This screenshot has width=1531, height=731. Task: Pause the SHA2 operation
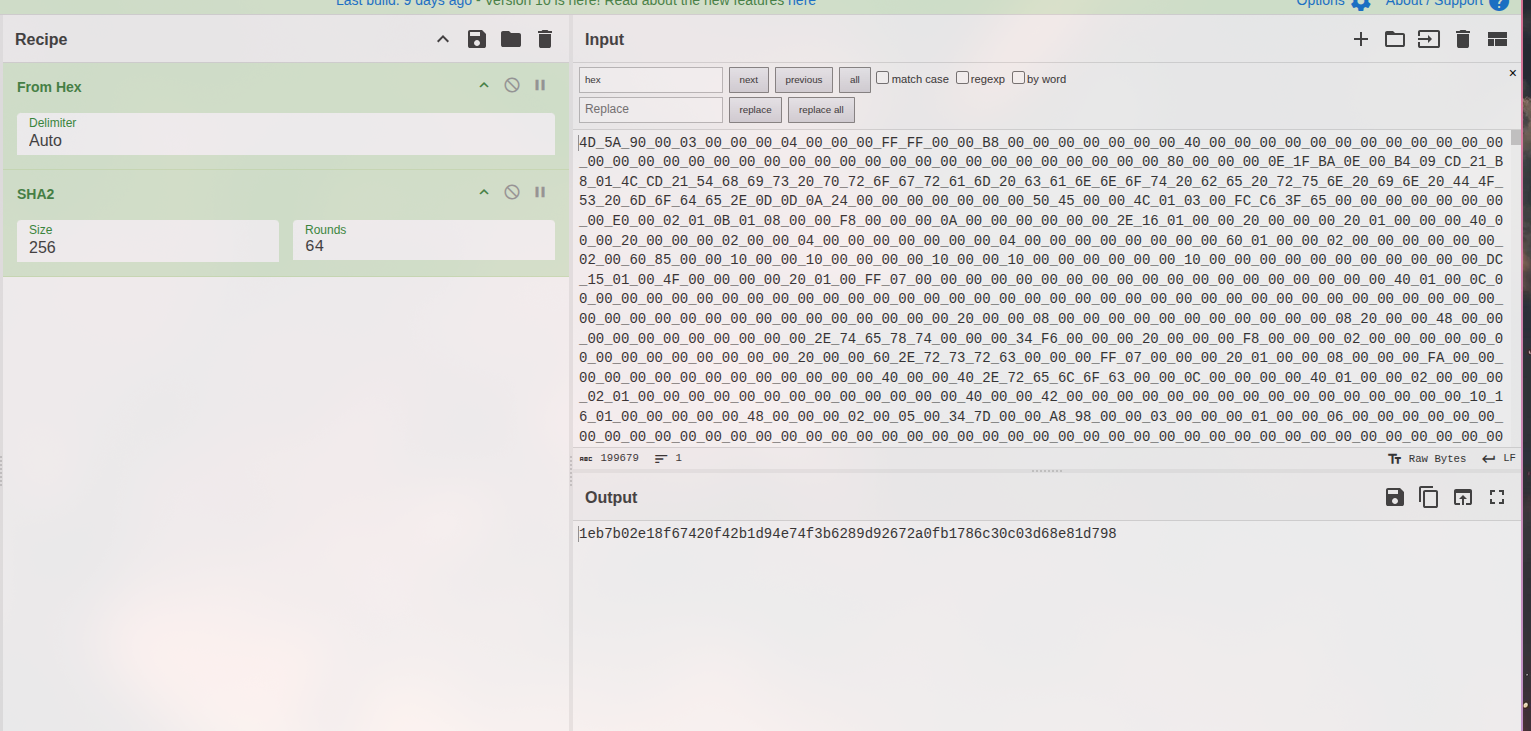[540, 193]
